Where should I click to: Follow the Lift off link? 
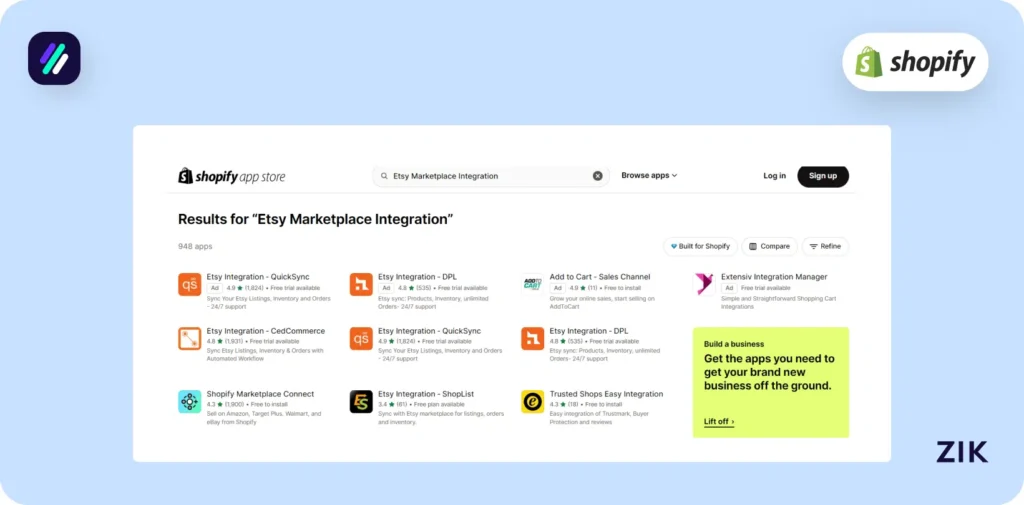pos(719,422)
